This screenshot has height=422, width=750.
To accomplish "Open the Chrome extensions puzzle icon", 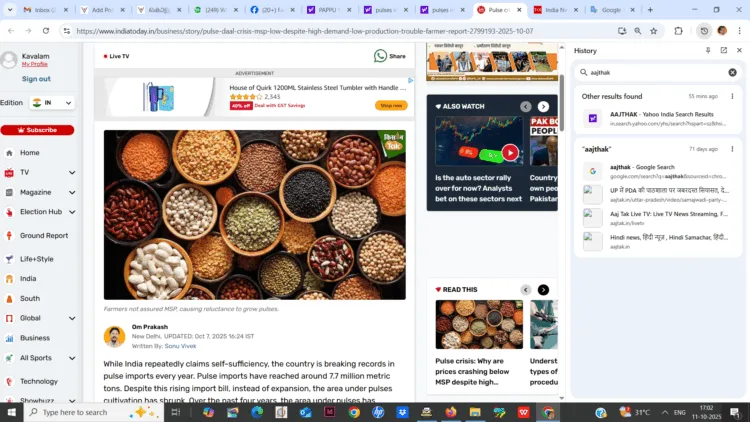I will pyautogui.click(x=678, y=31).
